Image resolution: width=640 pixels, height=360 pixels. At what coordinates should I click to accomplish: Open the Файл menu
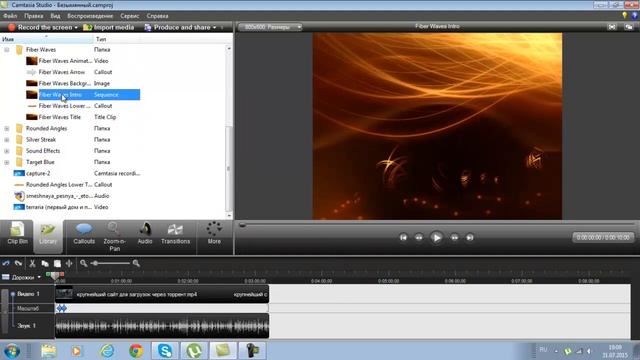[10, 16]
